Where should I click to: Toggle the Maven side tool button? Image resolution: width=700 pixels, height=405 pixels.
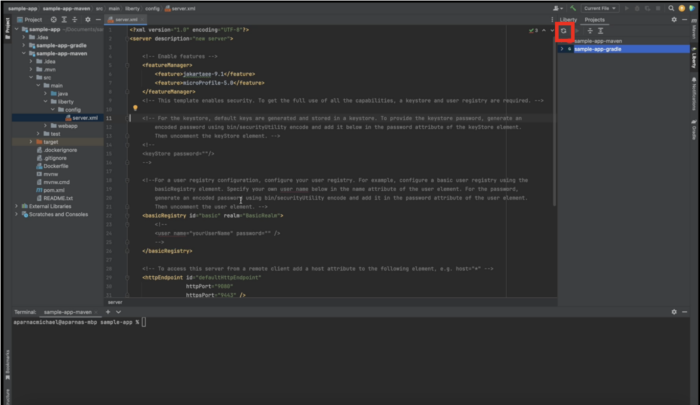(694, 29)
